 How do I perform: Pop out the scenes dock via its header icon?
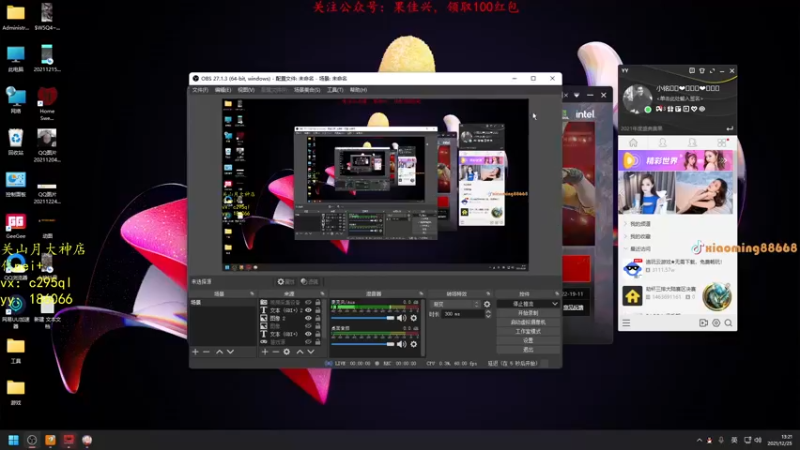coord(252,294)
